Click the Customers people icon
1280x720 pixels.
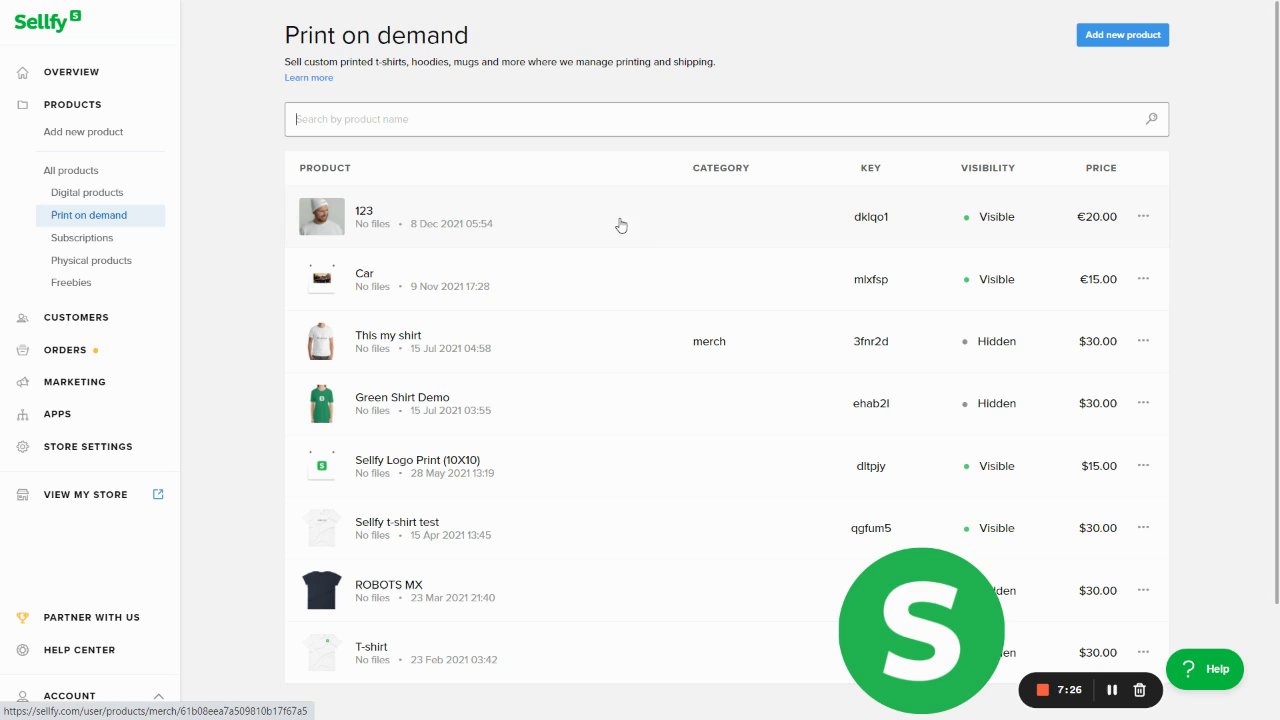pyautogui.click(x=23, y=317)
